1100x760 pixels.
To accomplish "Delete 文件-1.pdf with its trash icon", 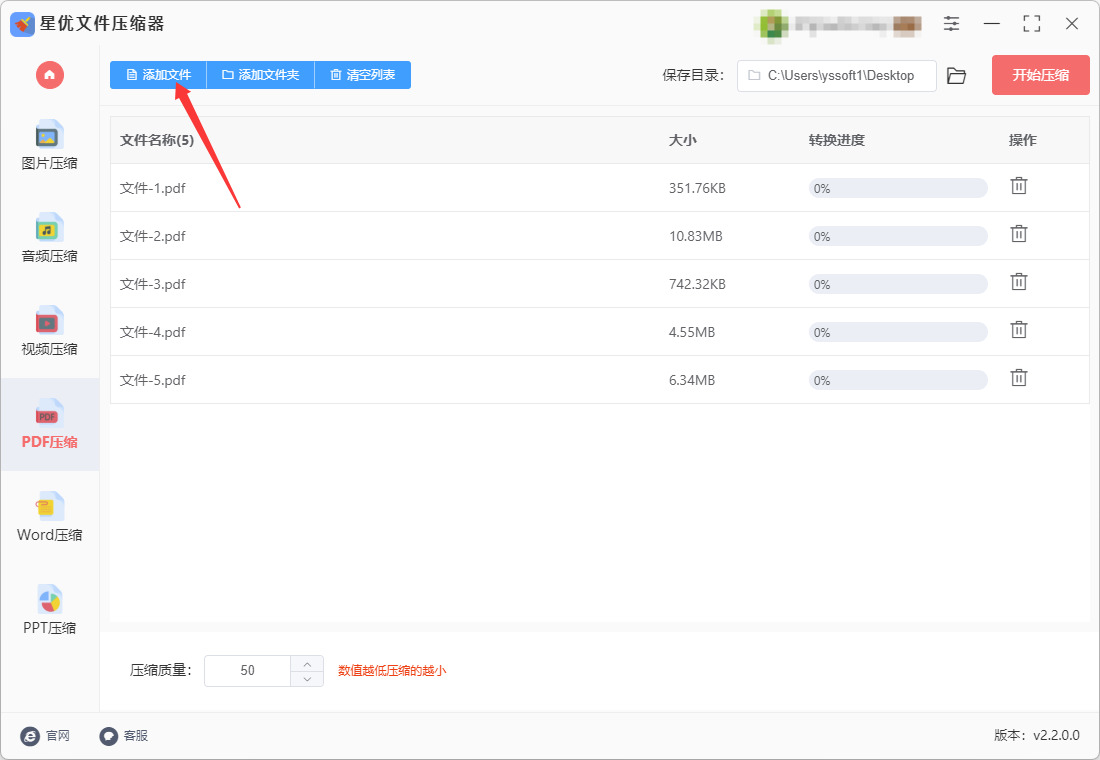I will click(1019, 186).
